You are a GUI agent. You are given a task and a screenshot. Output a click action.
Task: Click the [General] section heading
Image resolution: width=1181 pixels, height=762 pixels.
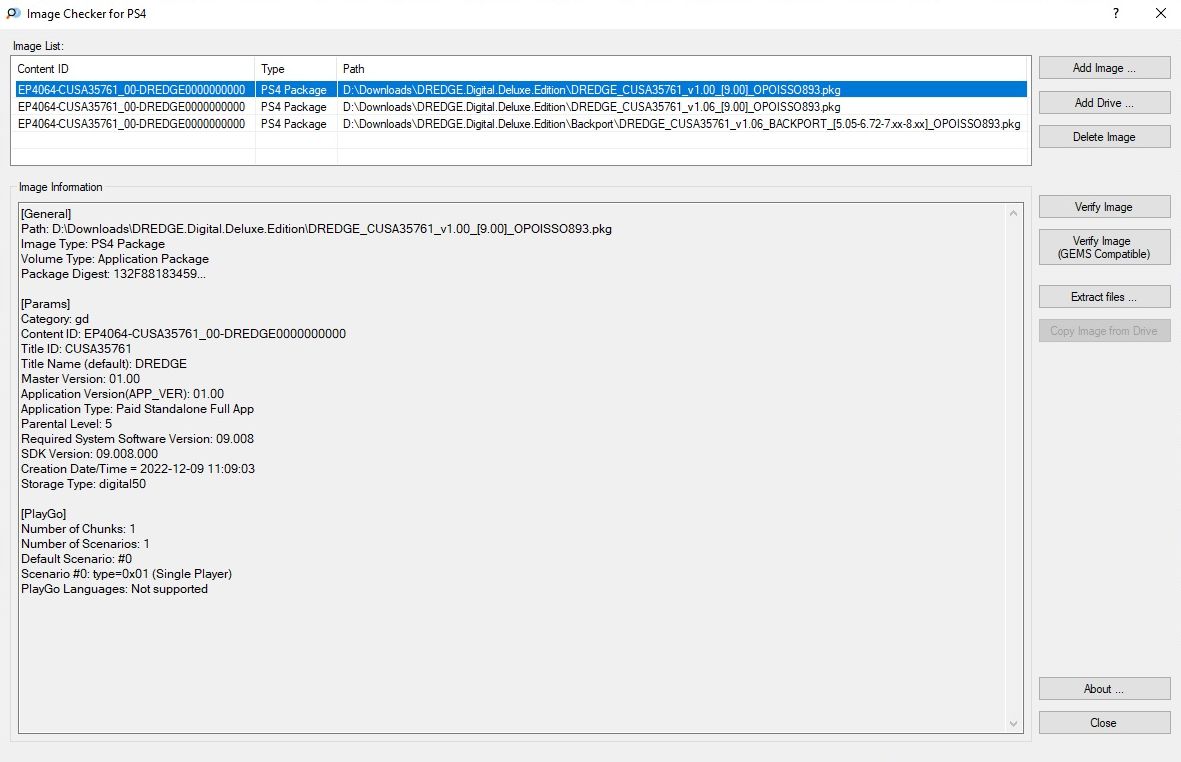pyautogui.click(x=46, y=214)
